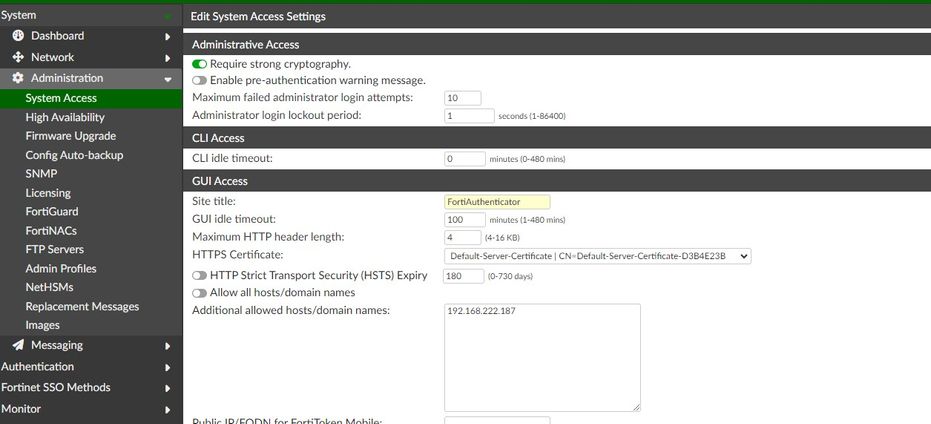The height and width of the screenshot is (424, 931).
Task: Expand the Network submenu arrow
Action: [168, 58]
